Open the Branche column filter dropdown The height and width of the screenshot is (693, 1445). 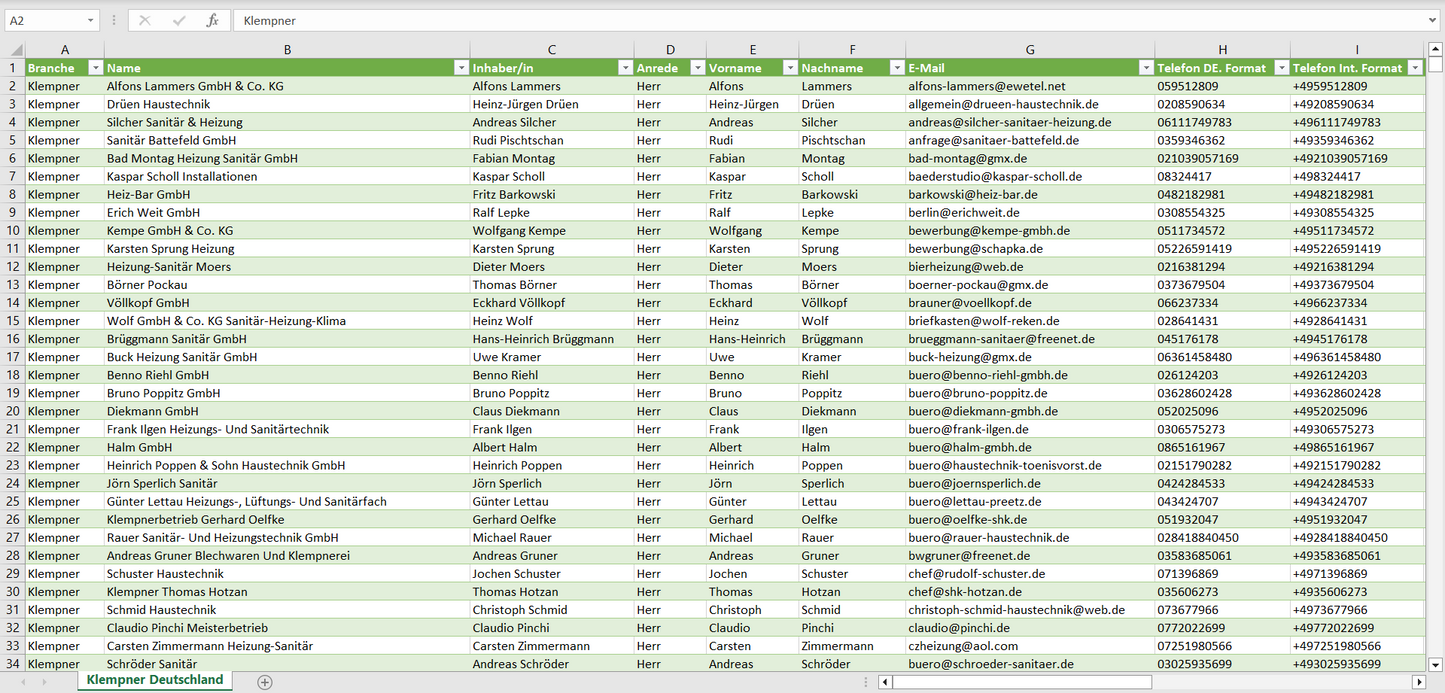coord(95,68)
